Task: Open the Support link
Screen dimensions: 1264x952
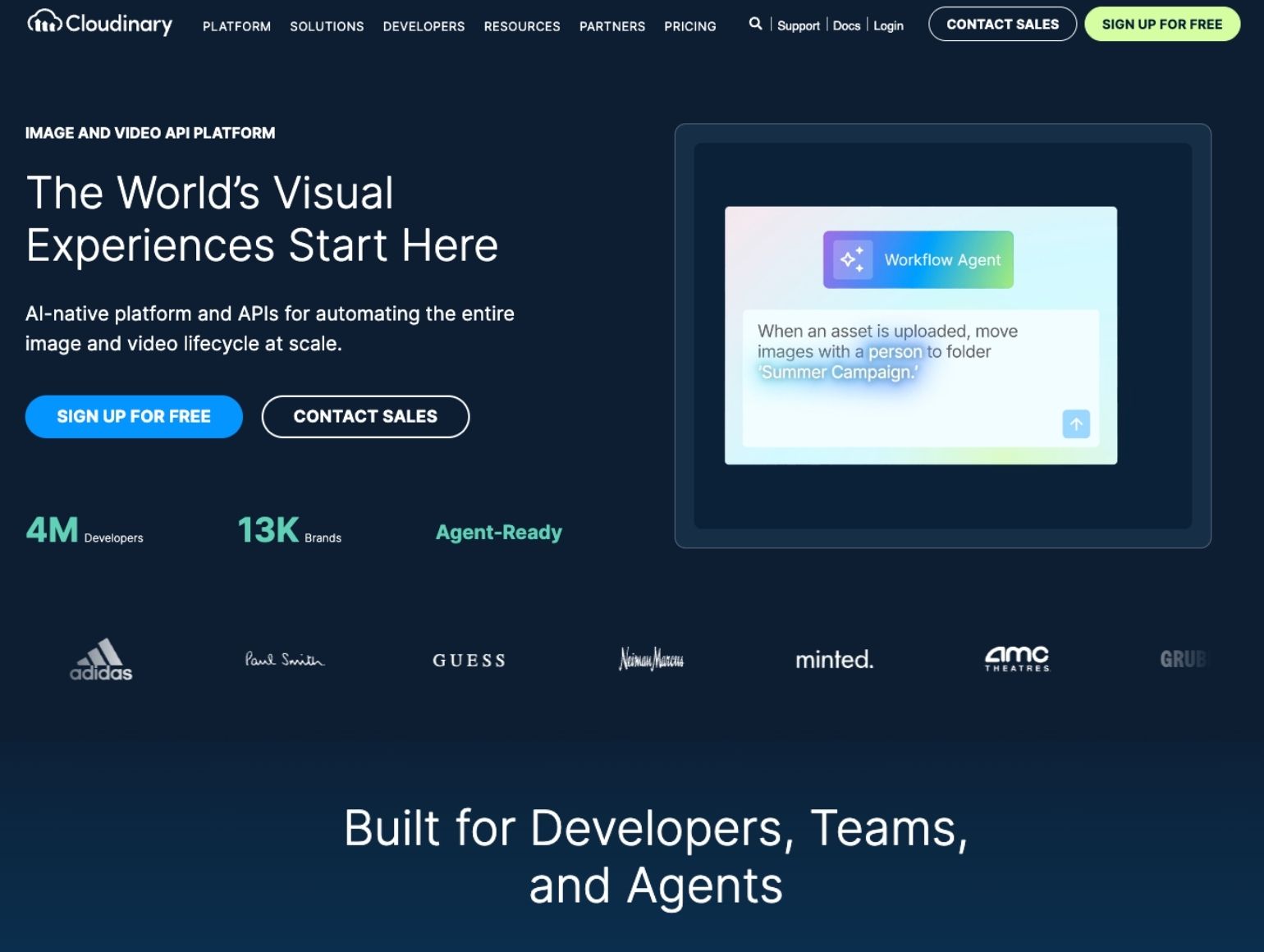Action: [799, 25]
